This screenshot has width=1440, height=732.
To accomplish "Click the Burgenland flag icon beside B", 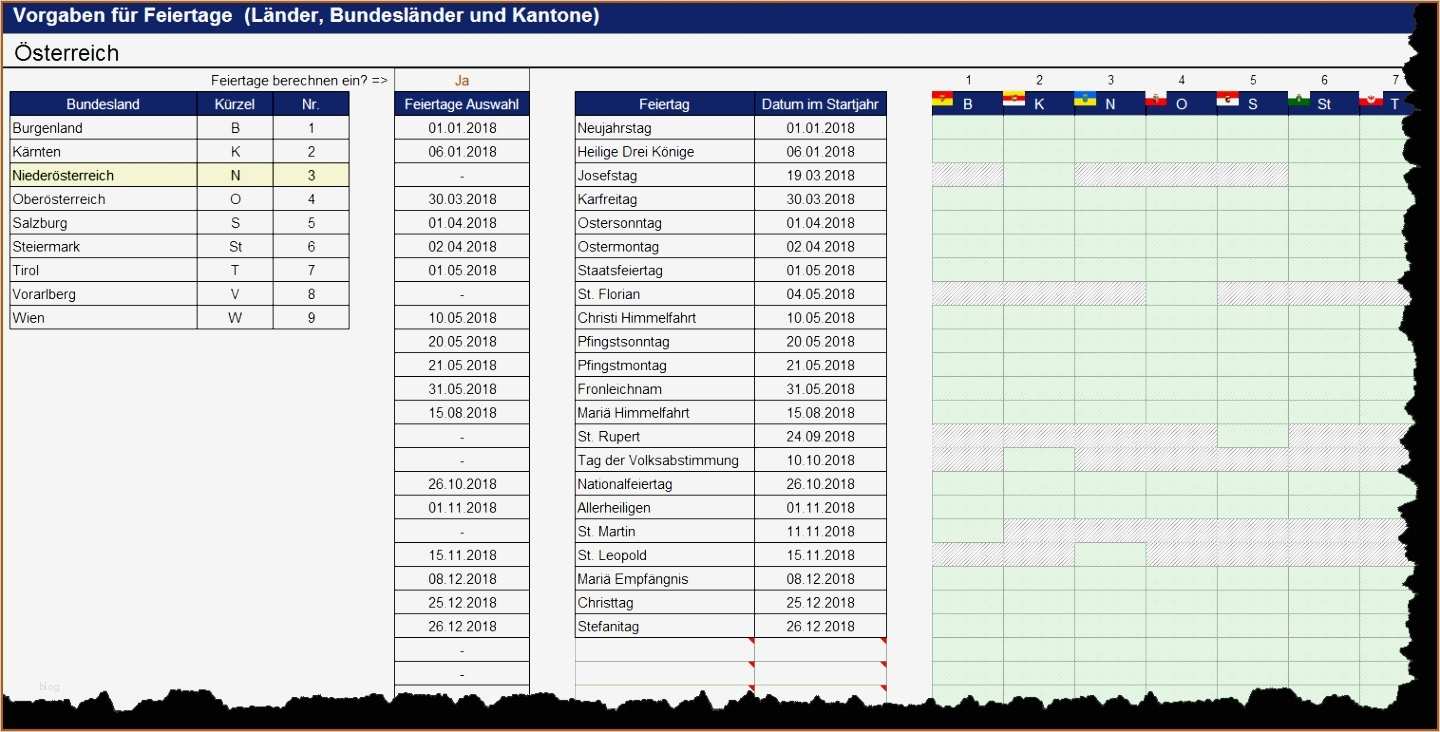I will click(942, 99).
